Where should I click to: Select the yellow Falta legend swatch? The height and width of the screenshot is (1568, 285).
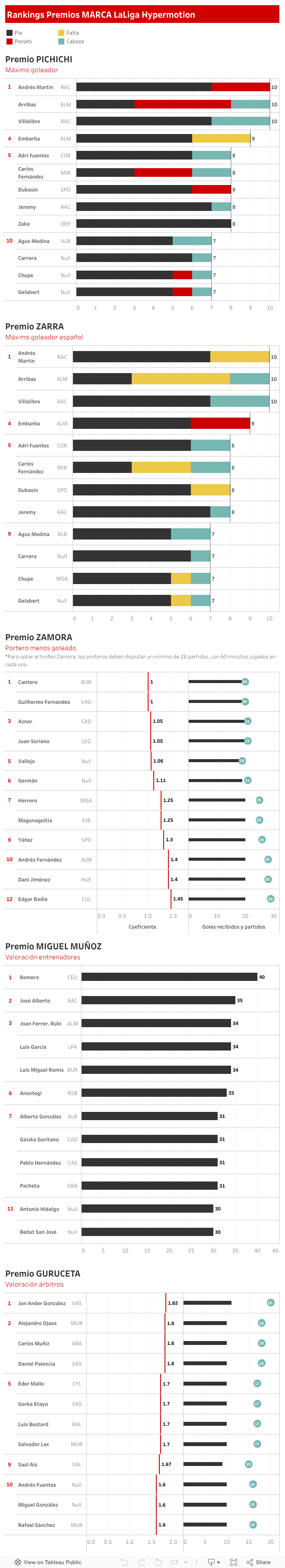[61, 33]
